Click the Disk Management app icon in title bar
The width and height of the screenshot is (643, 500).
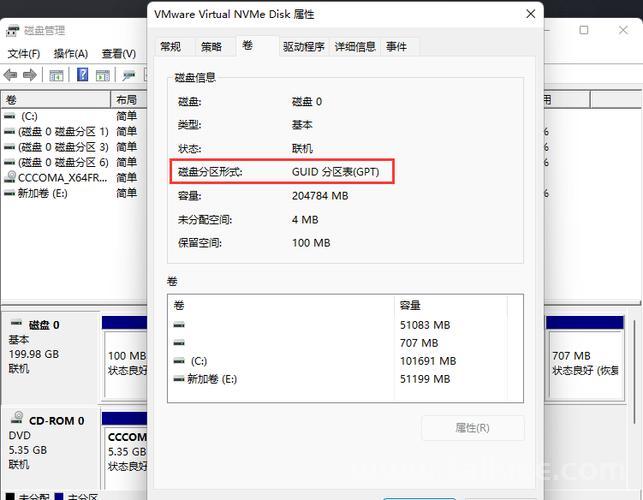click(x=13, y=31)
